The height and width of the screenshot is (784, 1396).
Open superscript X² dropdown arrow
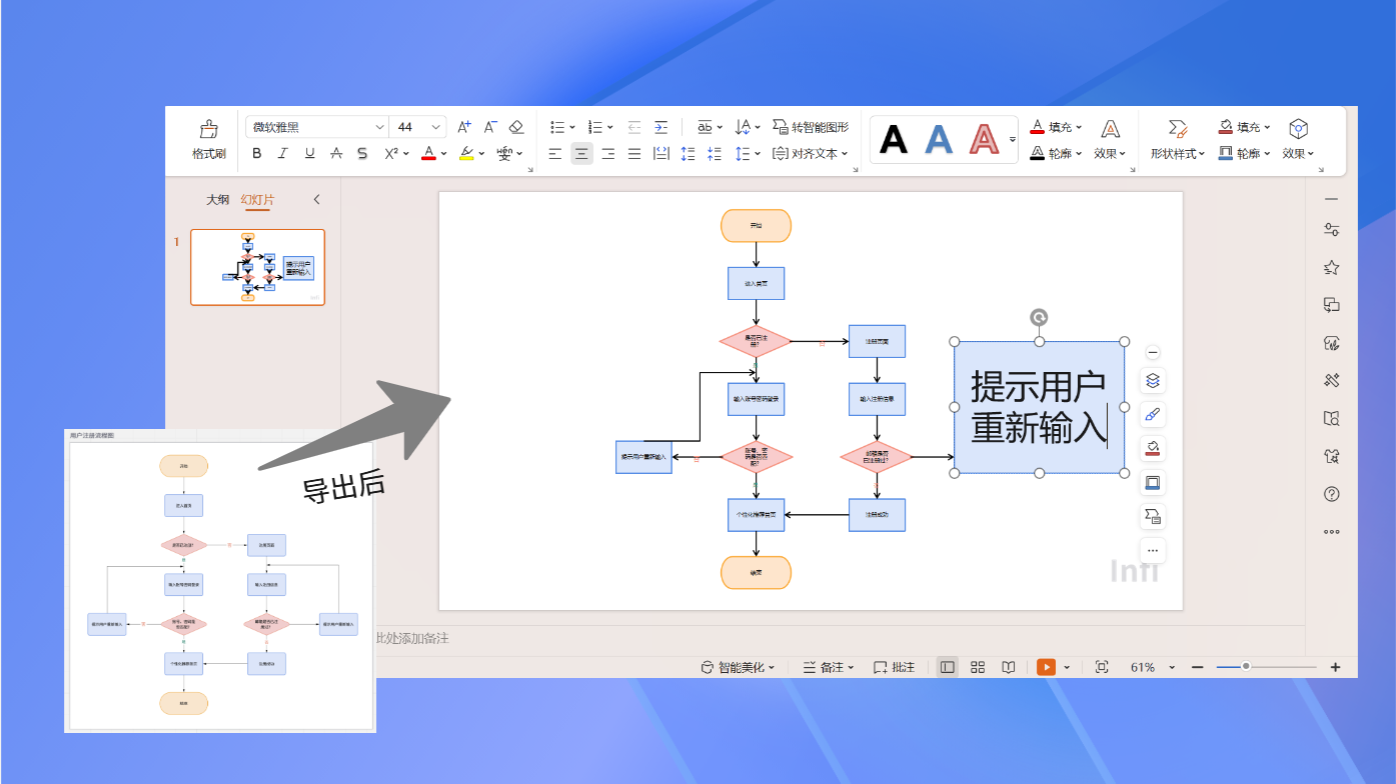(x=405, y=154)
